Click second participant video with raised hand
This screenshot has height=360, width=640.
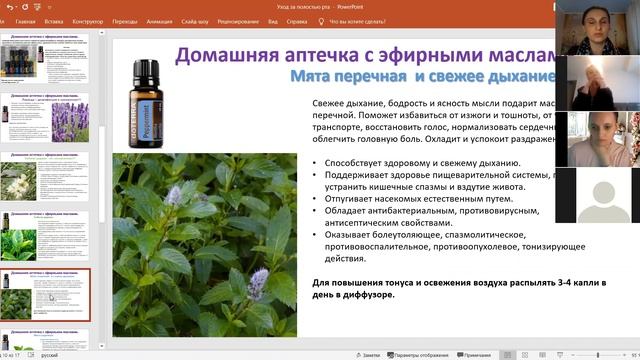pyautogui.click(x=598, y=83)
